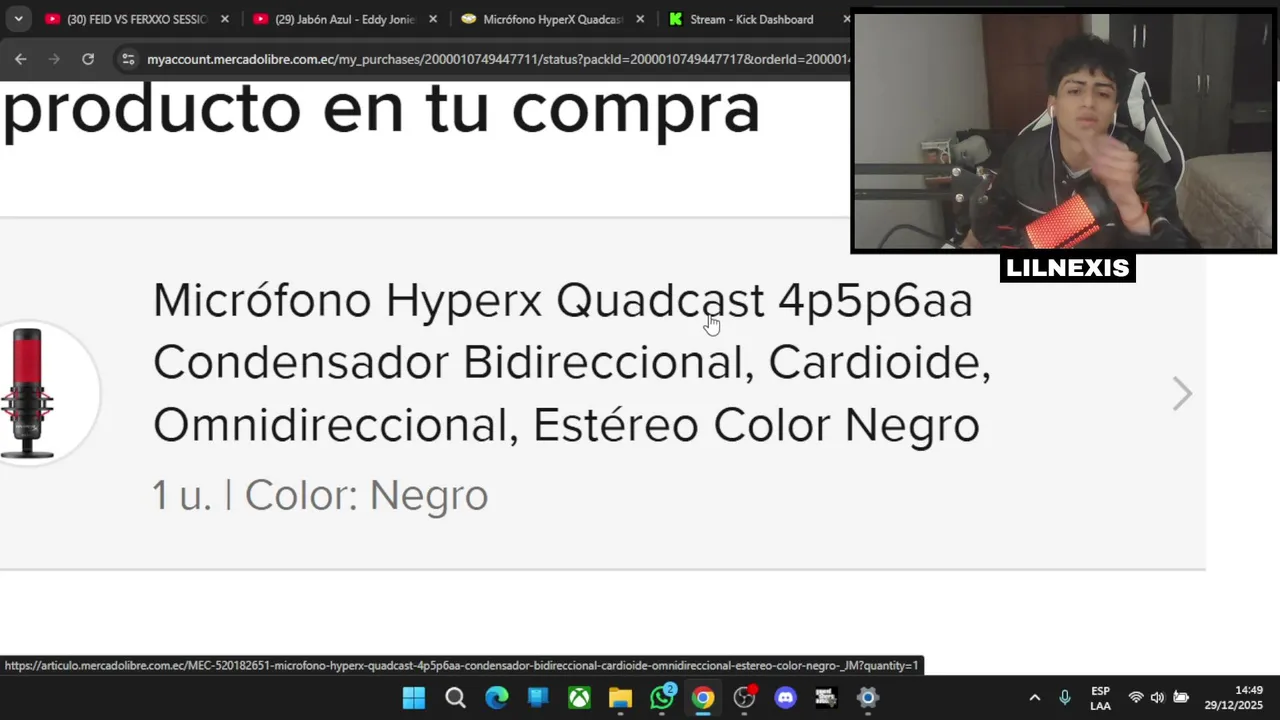This screenshot has height=720, width=1280.
Task: Close the Jabón Azul tab
Action: 432,19
